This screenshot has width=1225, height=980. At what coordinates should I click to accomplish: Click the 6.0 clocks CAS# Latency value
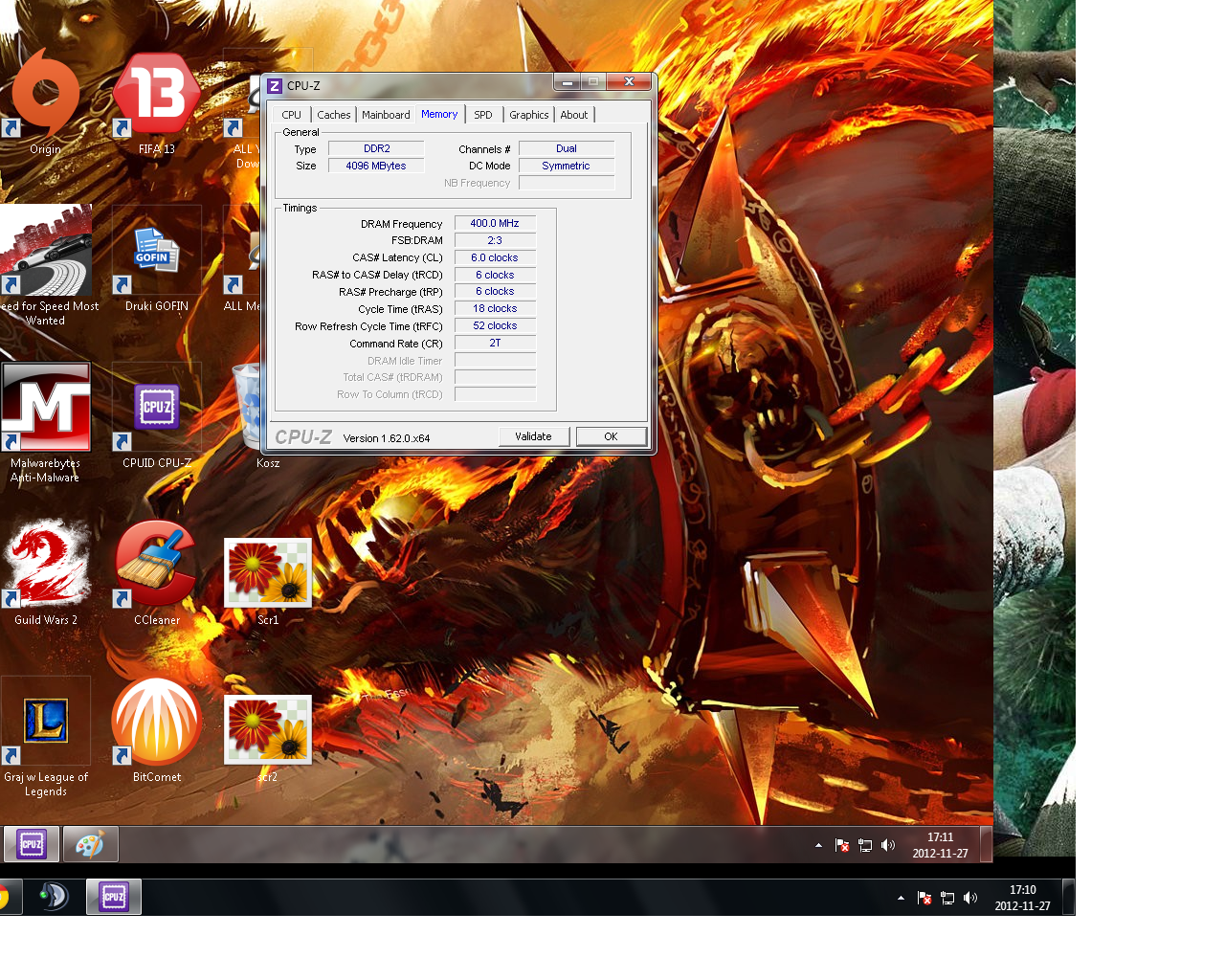tap(495, 257)
